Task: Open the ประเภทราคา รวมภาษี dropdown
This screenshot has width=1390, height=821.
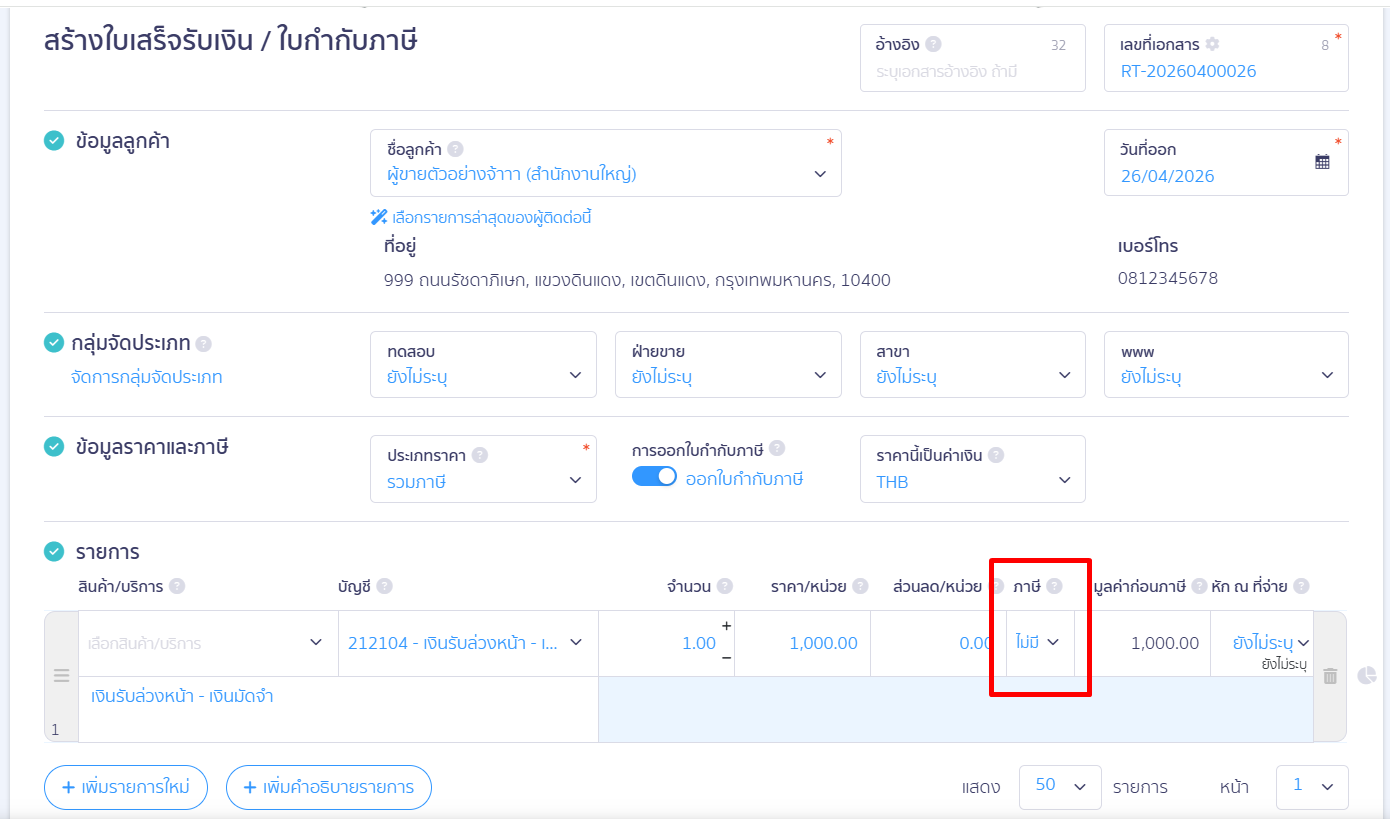Action: coord(483,469)
